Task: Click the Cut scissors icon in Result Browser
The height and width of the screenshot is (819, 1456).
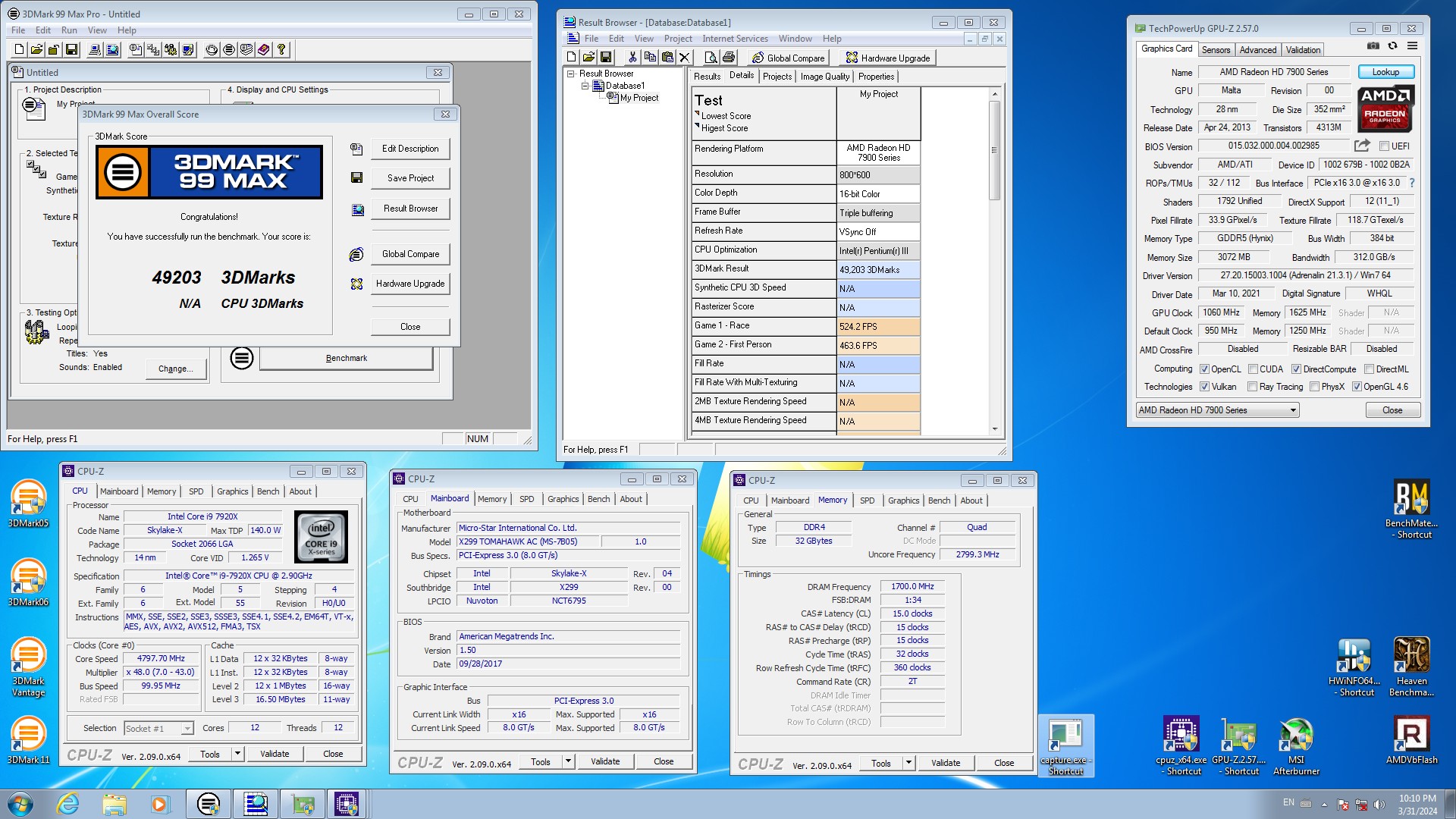Action: 632,58
